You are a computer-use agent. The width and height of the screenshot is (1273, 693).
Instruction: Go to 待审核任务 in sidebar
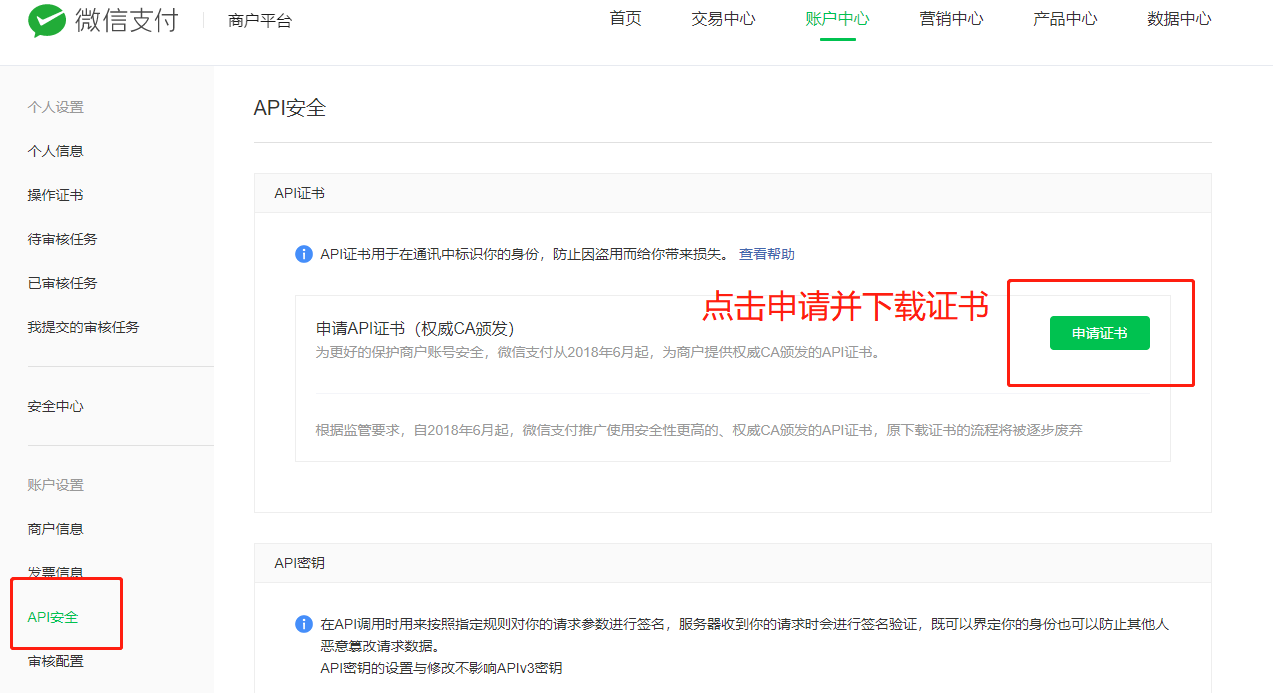pyautogui.click(x=62, y=239)
